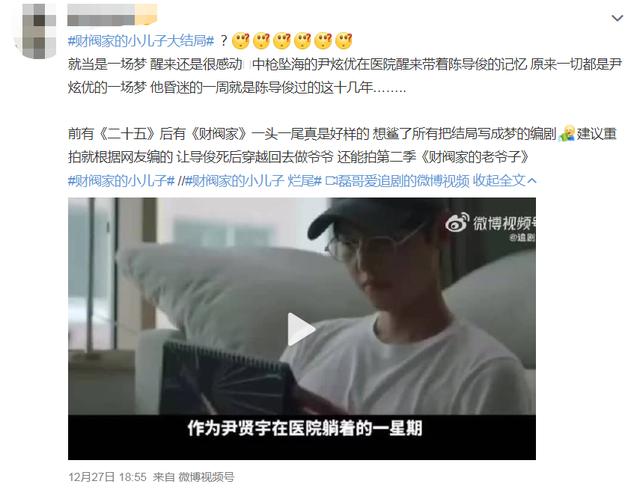This screenshot has width=640, height=493.
Task: Open the post timestamp 12月27日 18:55
Action: (x=107, y=477)
